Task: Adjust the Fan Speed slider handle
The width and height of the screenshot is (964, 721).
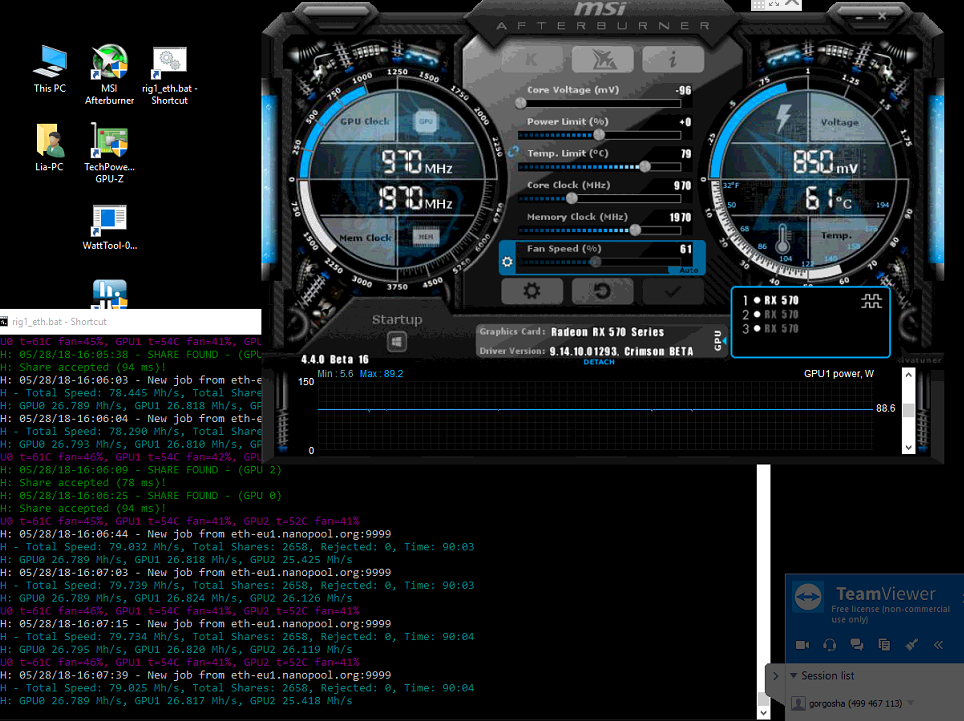Action: click(595, 262)
